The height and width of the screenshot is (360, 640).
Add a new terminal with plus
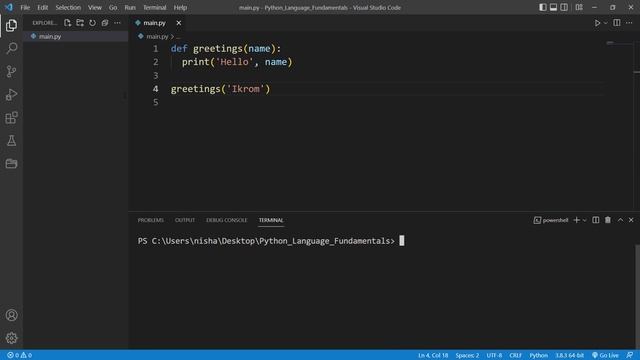click(577, 220)
